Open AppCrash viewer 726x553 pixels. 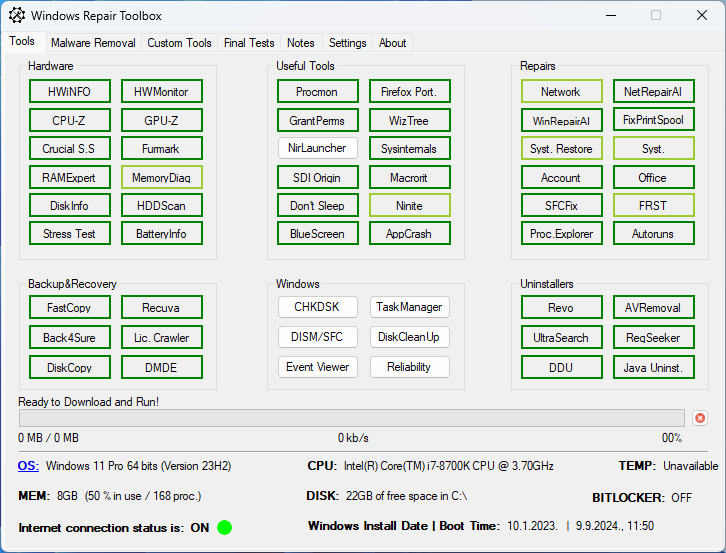pyautogui.click(x=410, y=233)
